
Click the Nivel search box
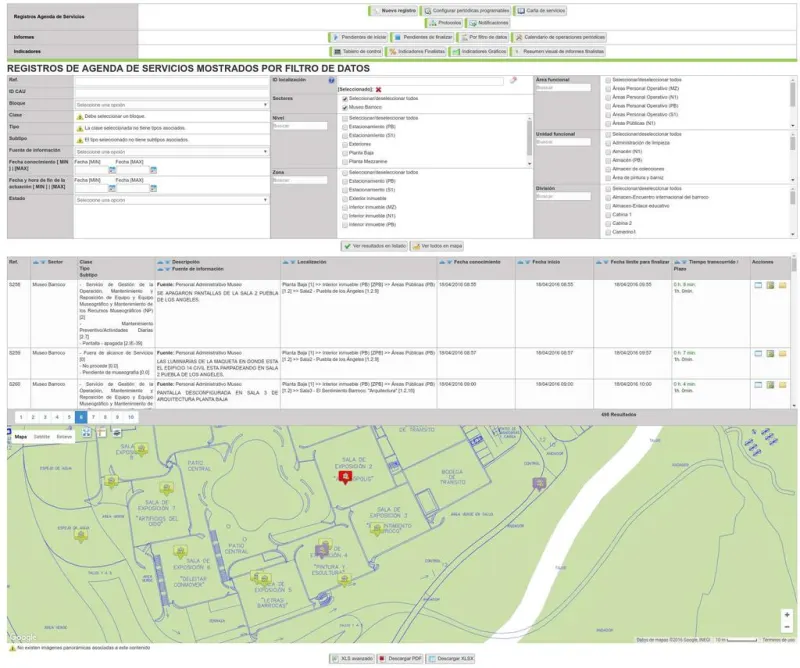click(299, 126)
